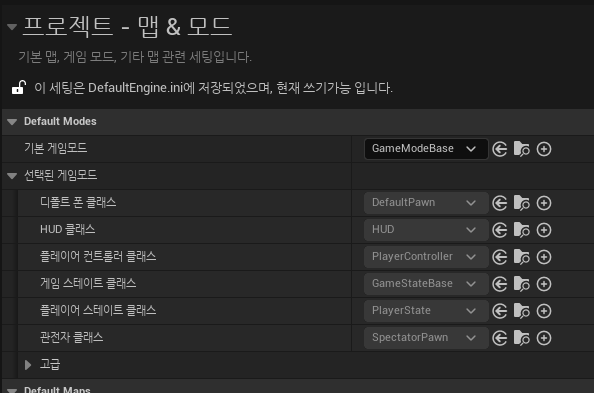Use selected asset for 디폴트 폰 클래스
This screenshot has width=594, height=393.
[x=500, y=203]
